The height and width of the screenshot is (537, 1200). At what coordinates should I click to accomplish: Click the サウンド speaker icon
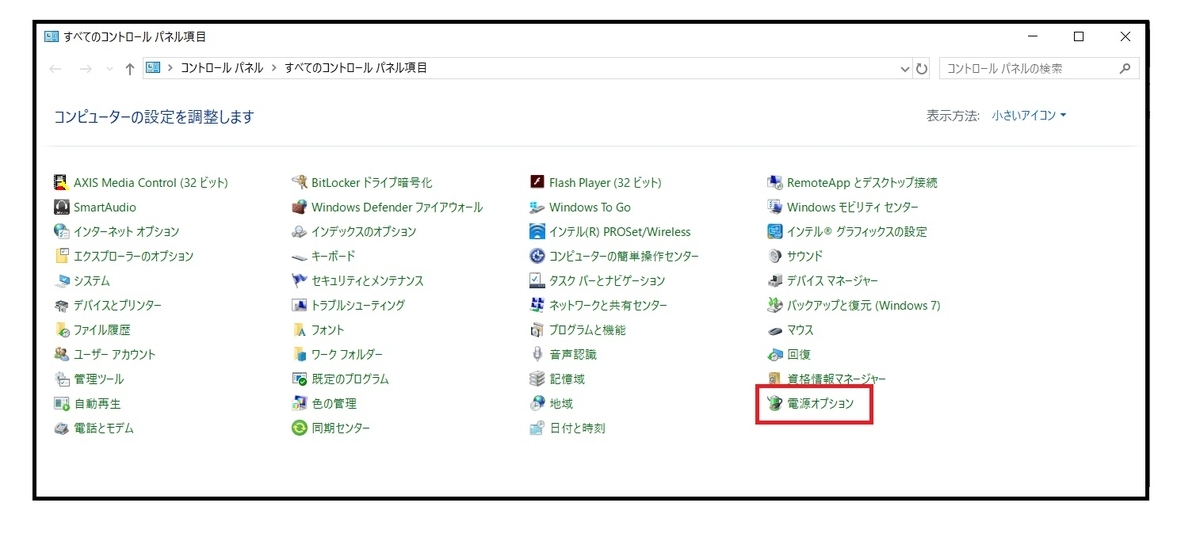(x=775, y=256)
